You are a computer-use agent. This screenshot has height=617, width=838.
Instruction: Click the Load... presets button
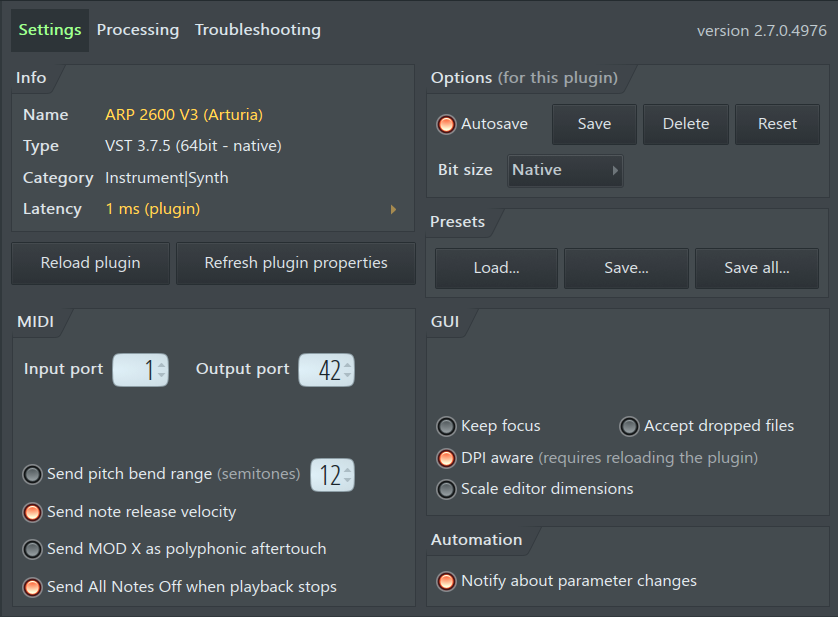(496, 268)
